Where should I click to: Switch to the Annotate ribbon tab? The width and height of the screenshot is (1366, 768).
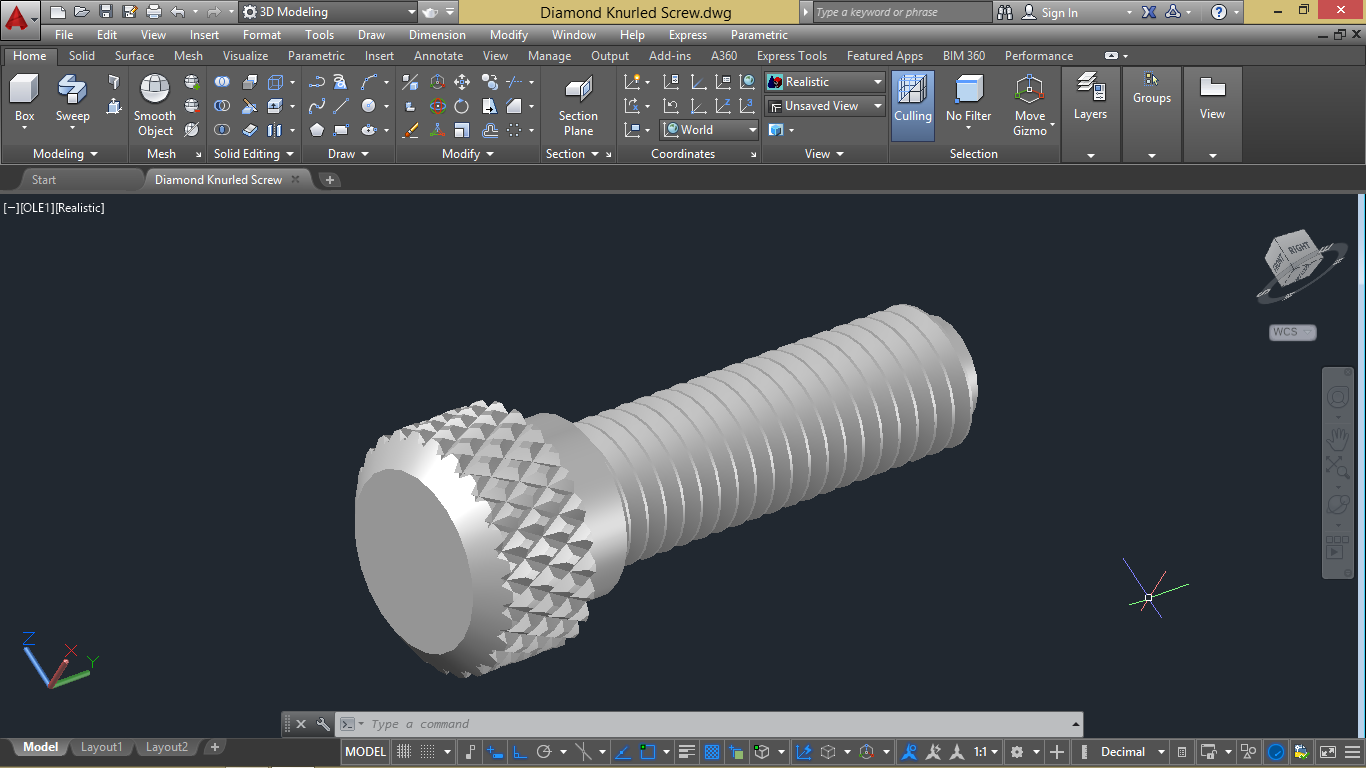438,56
